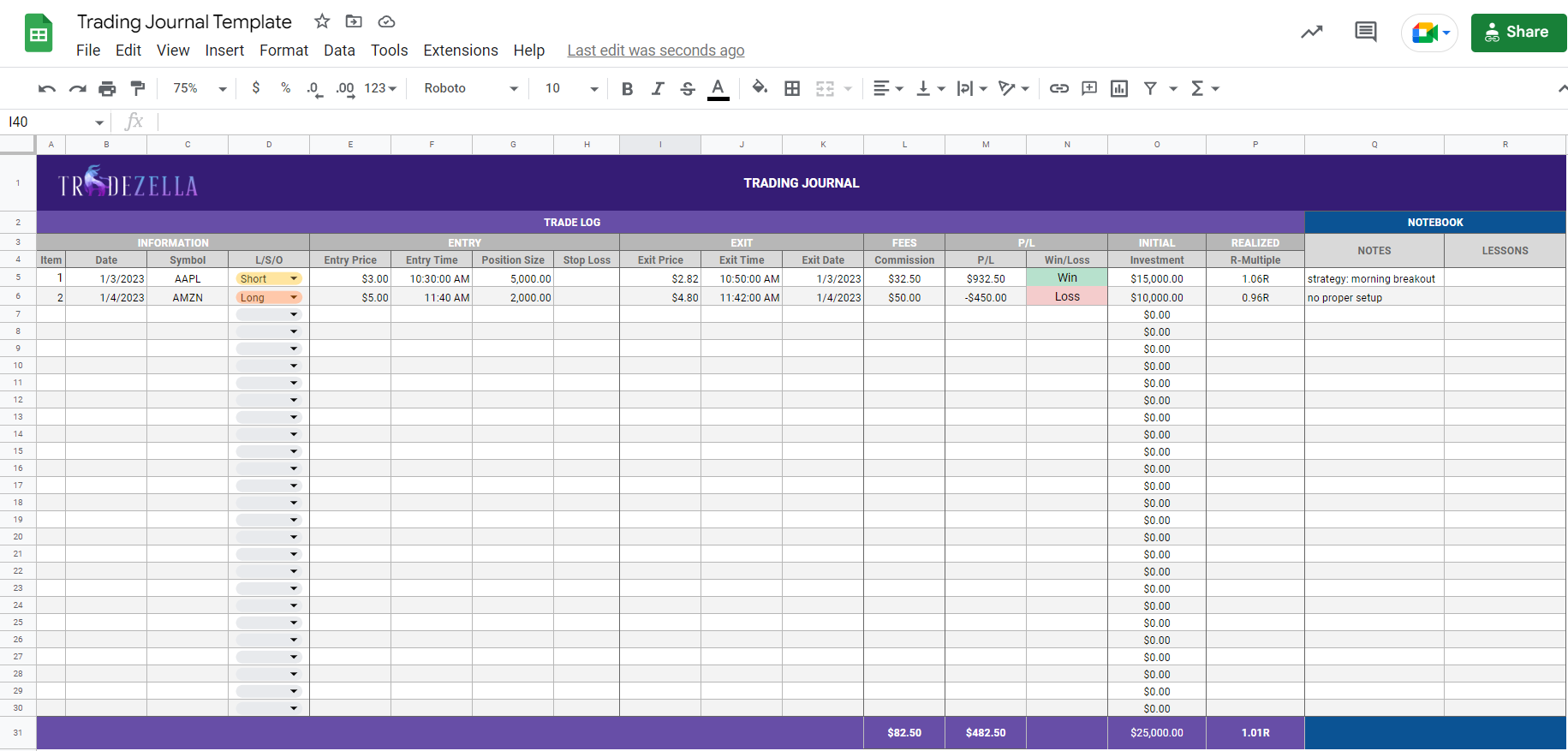Screen dimensions: 1568x751
Task: Open the fill color picker
Action: [760, 88]
